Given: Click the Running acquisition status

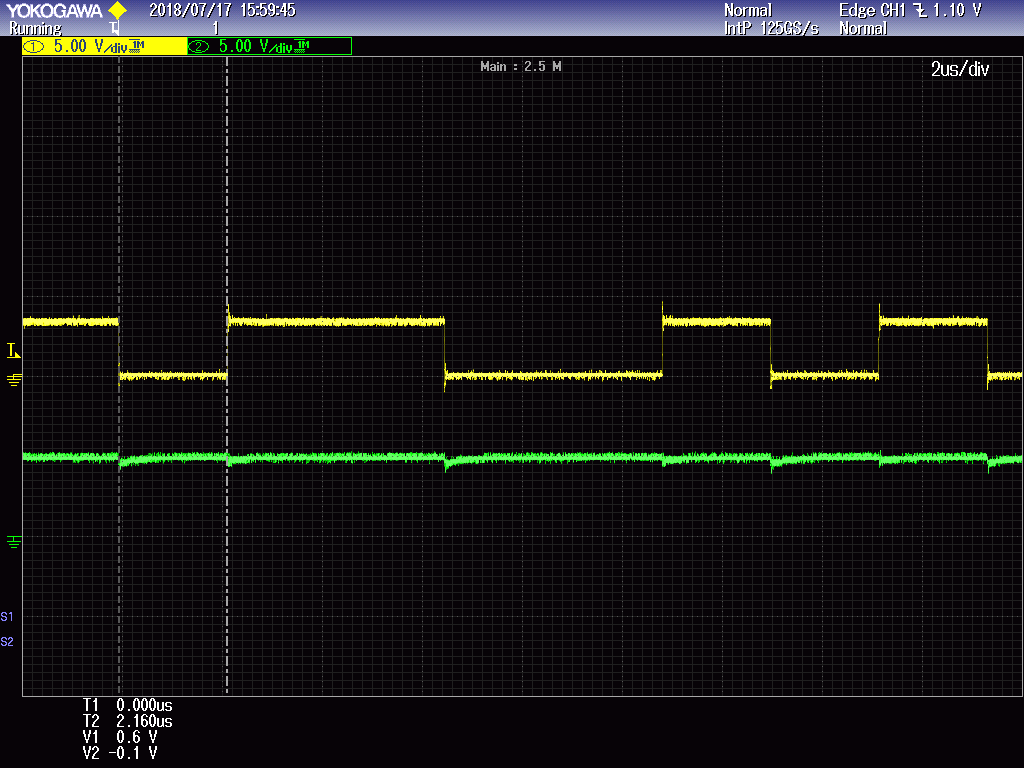Looking at the screenshot, I should point(35,29).
